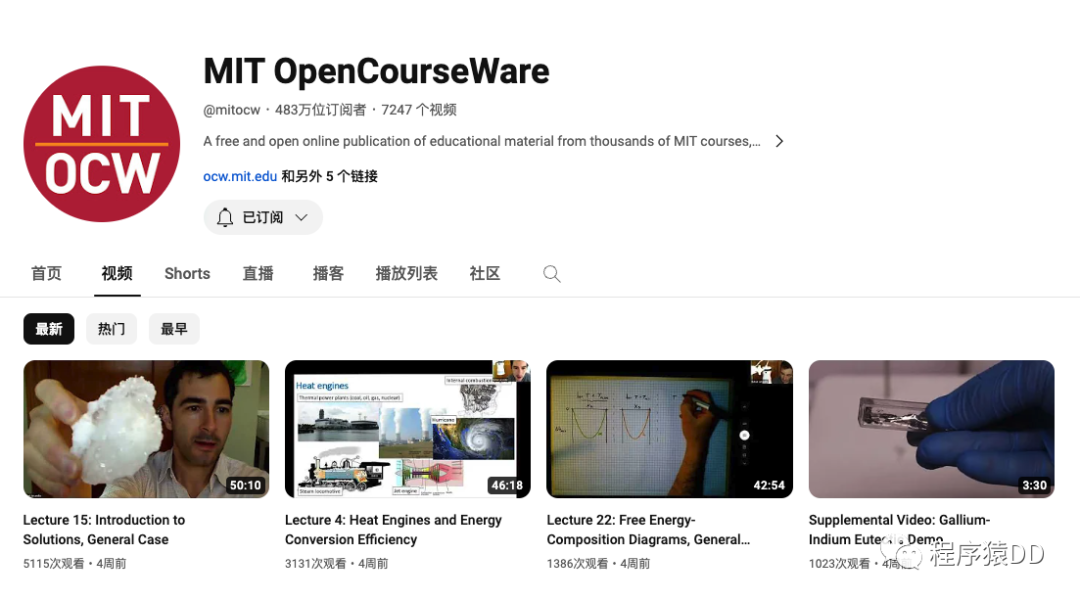Open the Heat Engines lecture thumbnail
This screenshot has width=1080, height=601.
tap(408, 429)
